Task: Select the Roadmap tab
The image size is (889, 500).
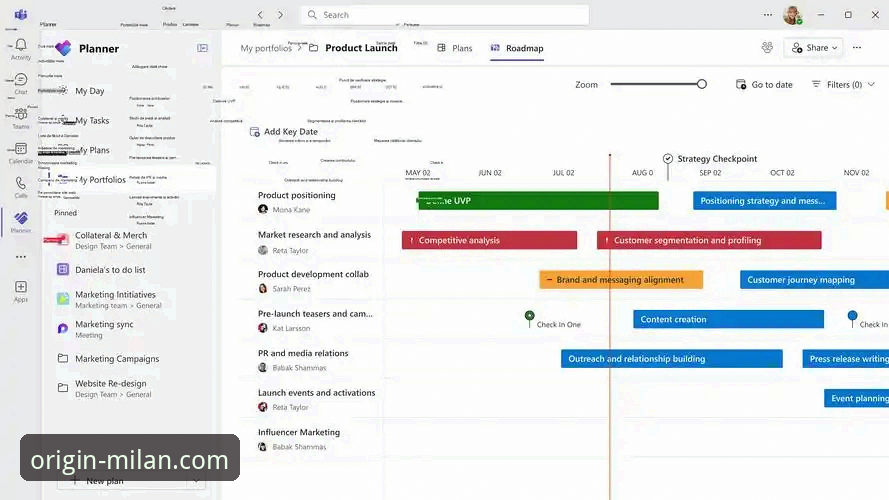Action: pyautogui.click(x=517, y=48)
